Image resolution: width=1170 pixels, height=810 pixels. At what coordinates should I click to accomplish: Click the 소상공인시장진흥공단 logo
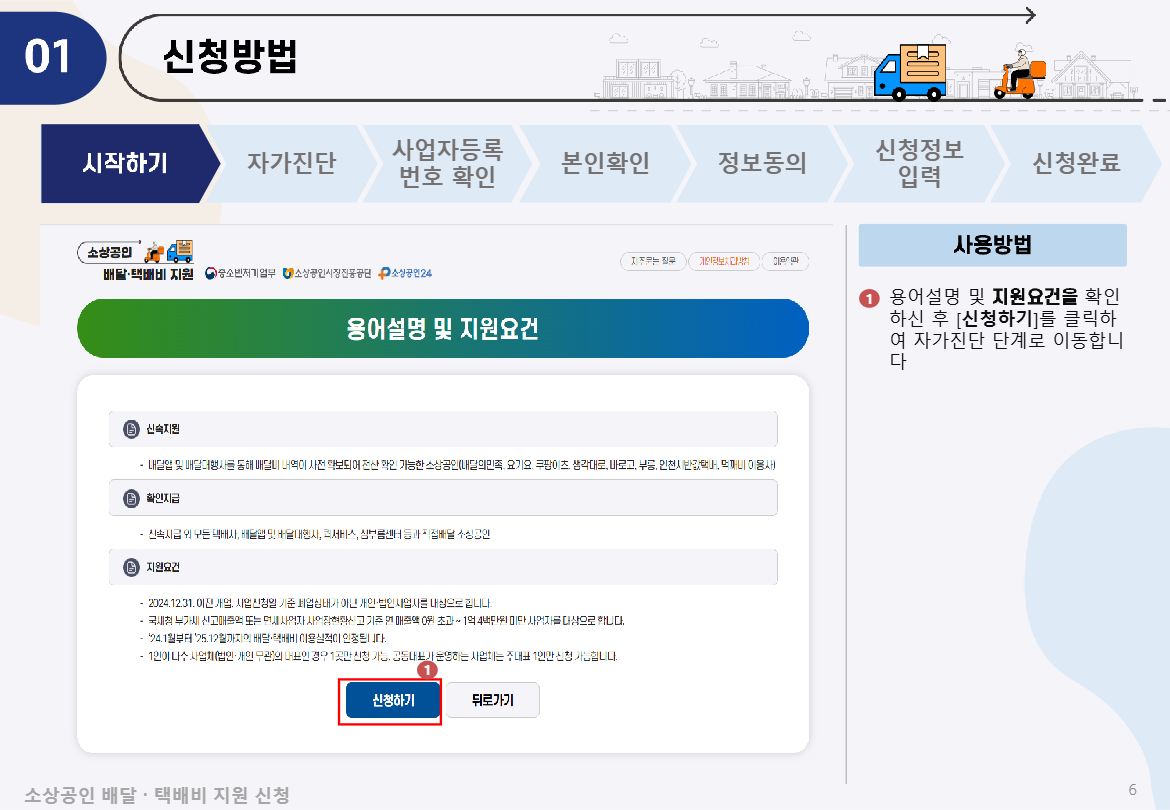(327, 274)
